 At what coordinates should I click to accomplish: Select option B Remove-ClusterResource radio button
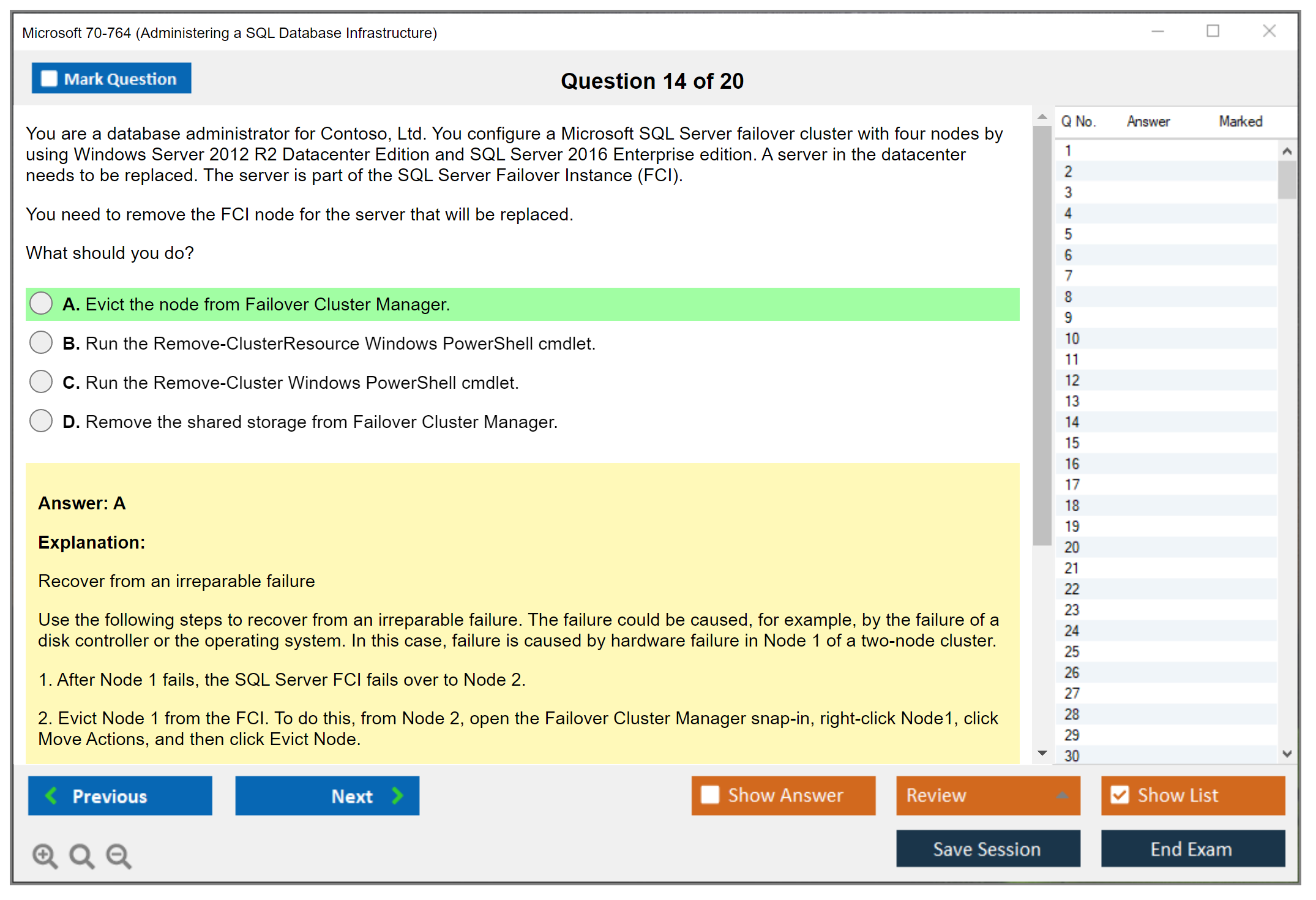(x=41, y=343)
